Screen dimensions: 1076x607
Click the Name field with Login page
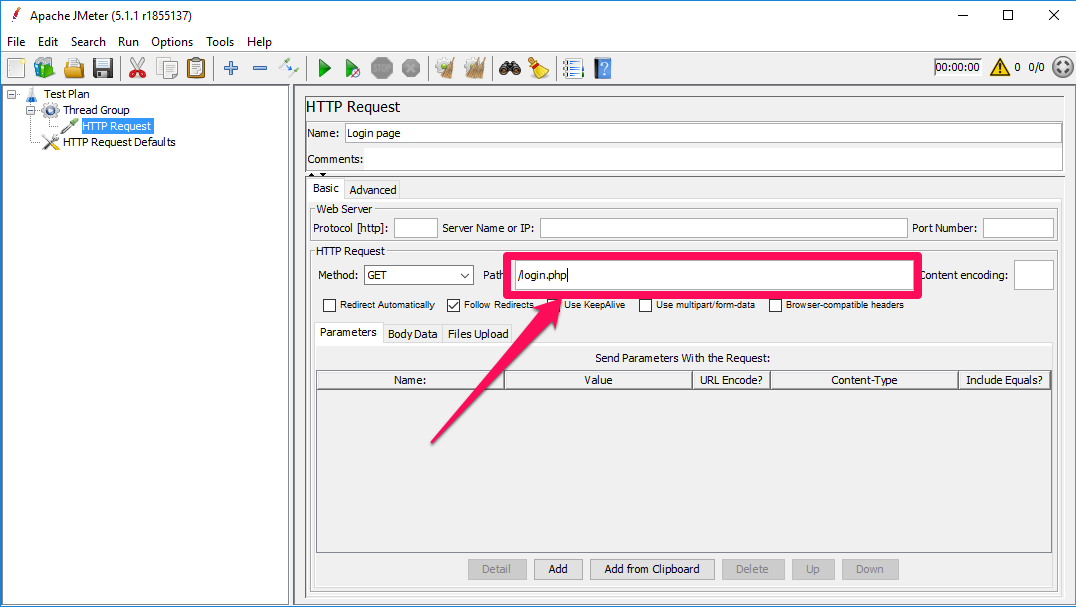[x=703, y=133]
